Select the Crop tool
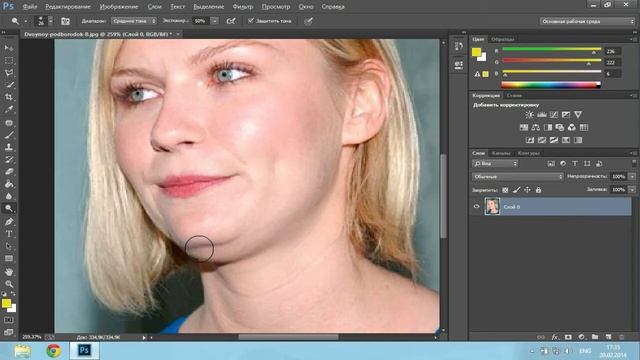Viewport: 640px width, 360px height. 9,97
